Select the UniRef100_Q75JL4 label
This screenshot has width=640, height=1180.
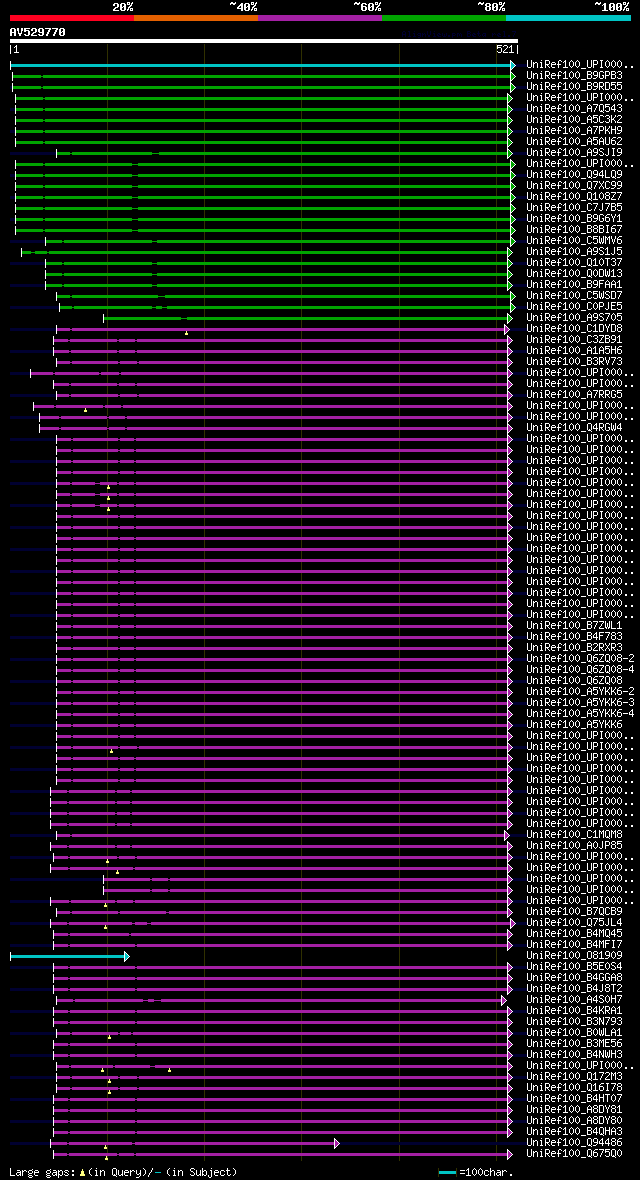(x=574, y=923)
